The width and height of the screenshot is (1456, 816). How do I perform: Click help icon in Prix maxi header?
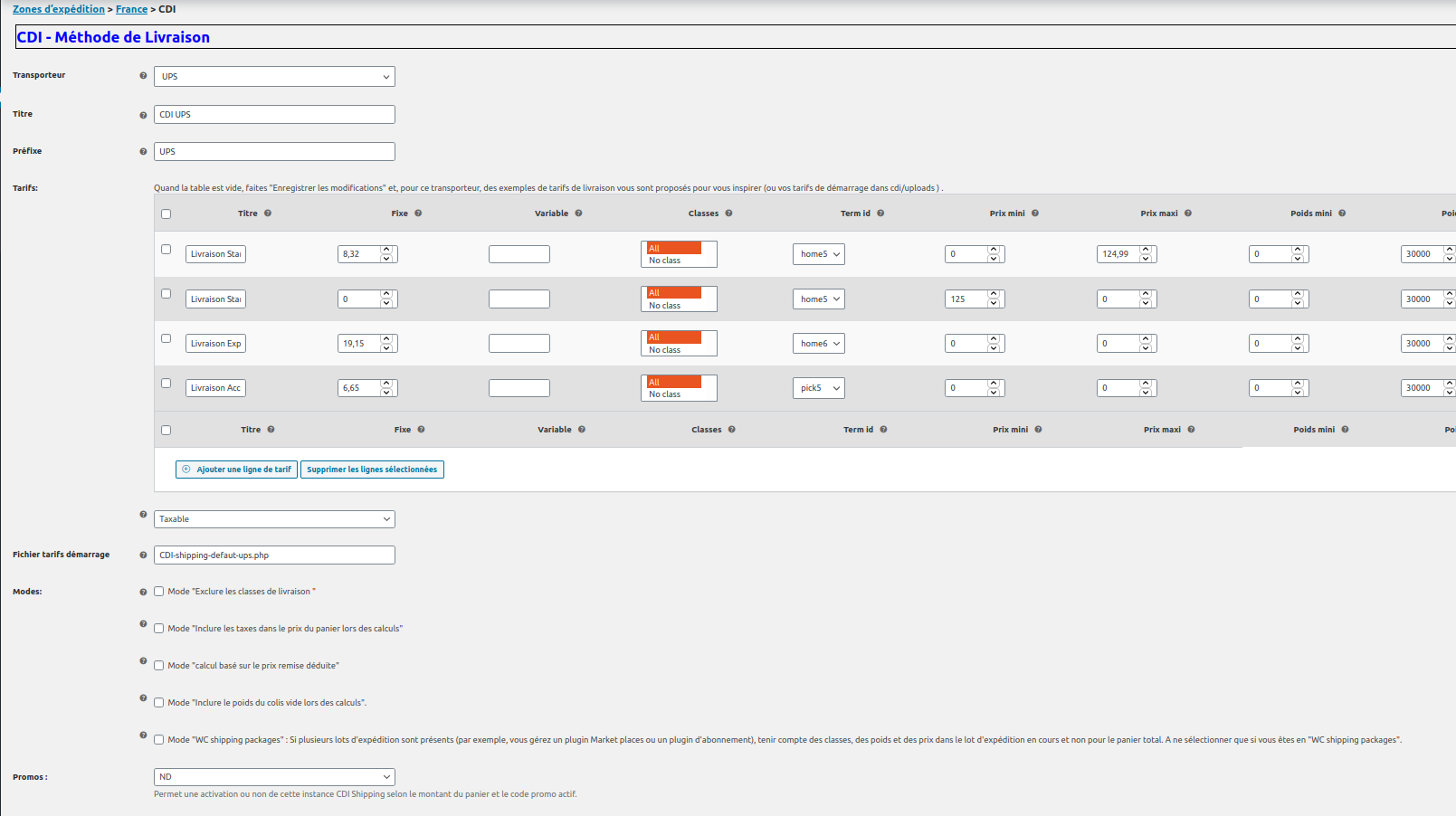click(1188, 213)
